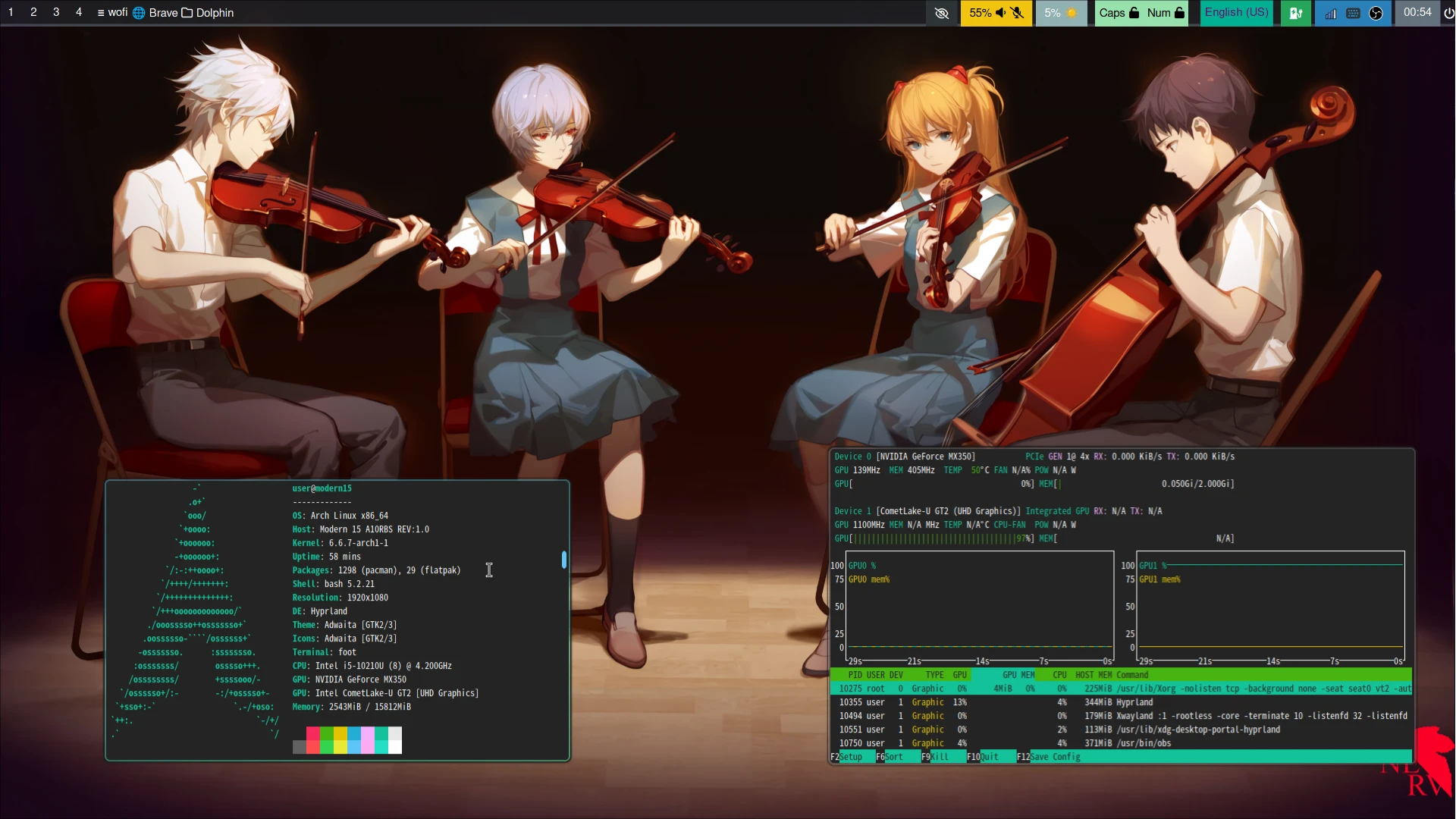This screenshot has width=1456, height=819.
Task: Click the Num lock indicator
Action: pyautogui.click(x=1166, y=13)
